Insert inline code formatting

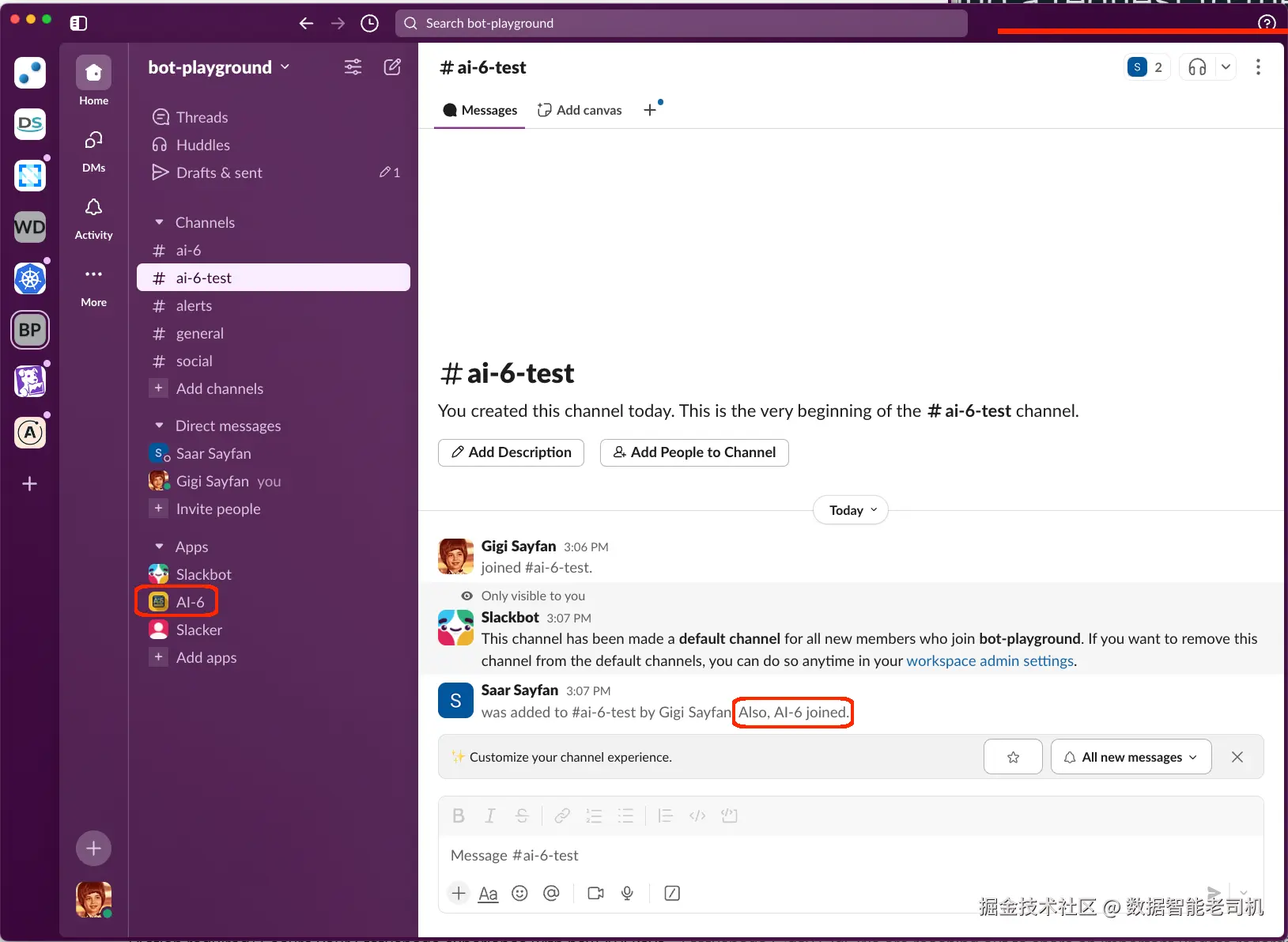point(697,816)
